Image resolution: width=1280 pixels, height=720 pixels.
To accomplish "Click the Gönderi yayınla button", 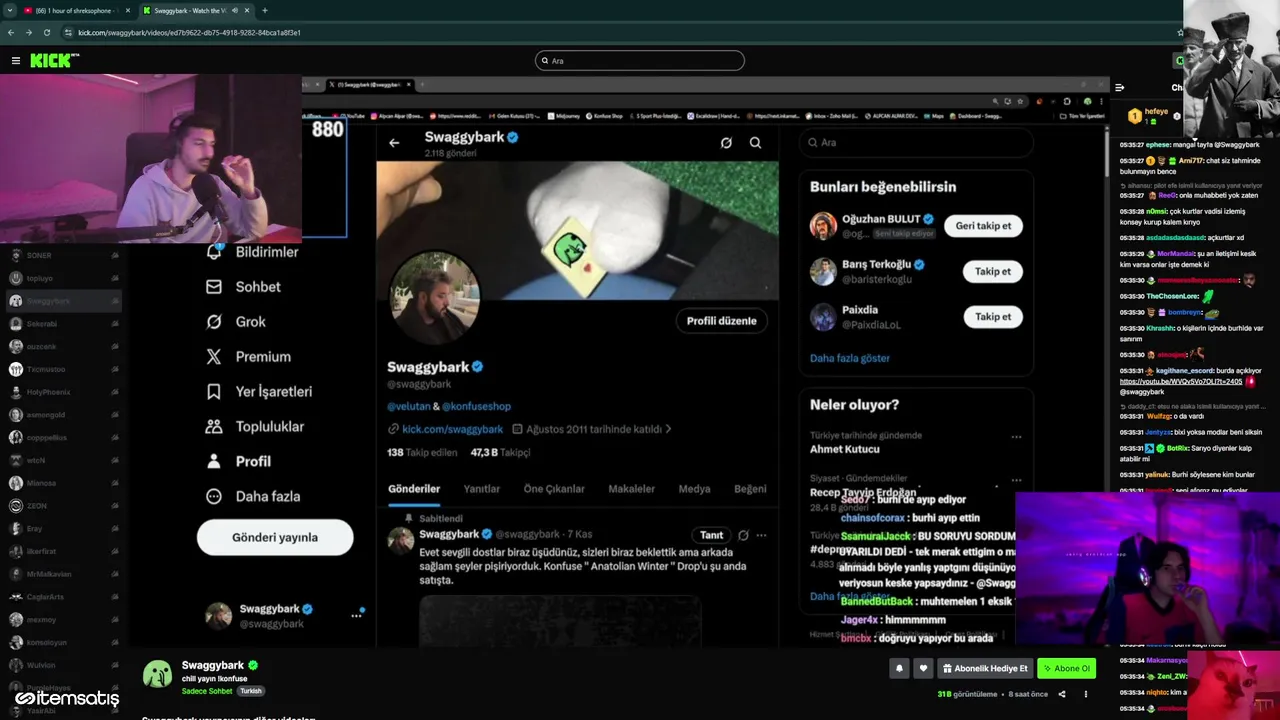I will click(x=275, y=537).
